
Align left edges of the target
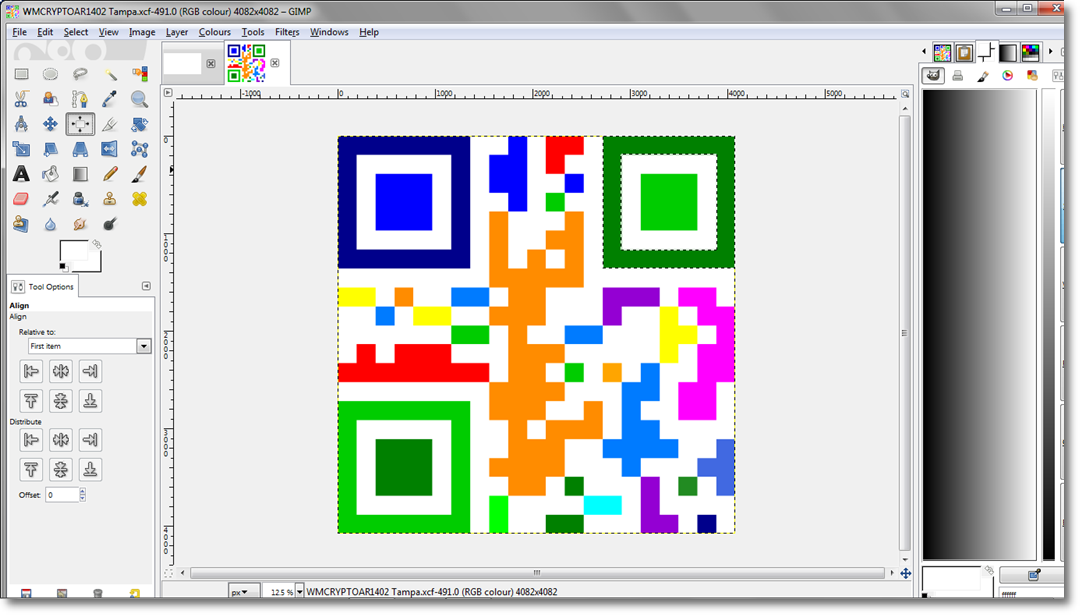tap(31, 371)
